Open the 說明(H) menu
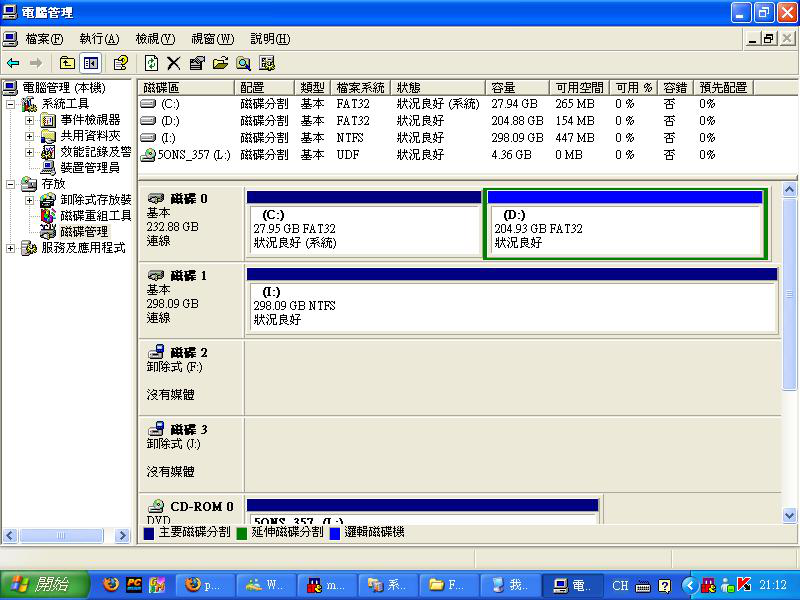This screenshot has width=800, height=600. click(x=270, y=39)
